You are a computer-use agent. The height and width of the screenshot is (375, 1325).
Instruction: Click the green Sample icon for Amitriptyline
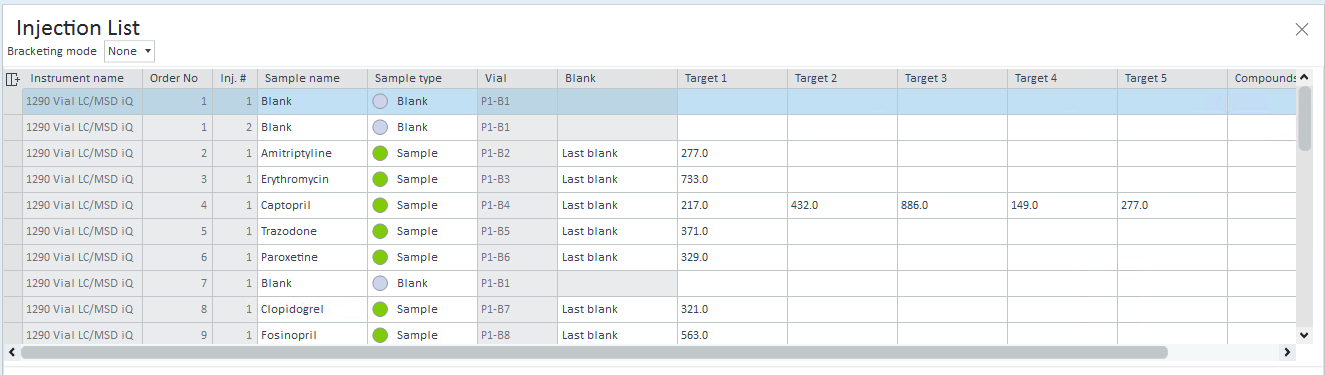coord(380,153)
